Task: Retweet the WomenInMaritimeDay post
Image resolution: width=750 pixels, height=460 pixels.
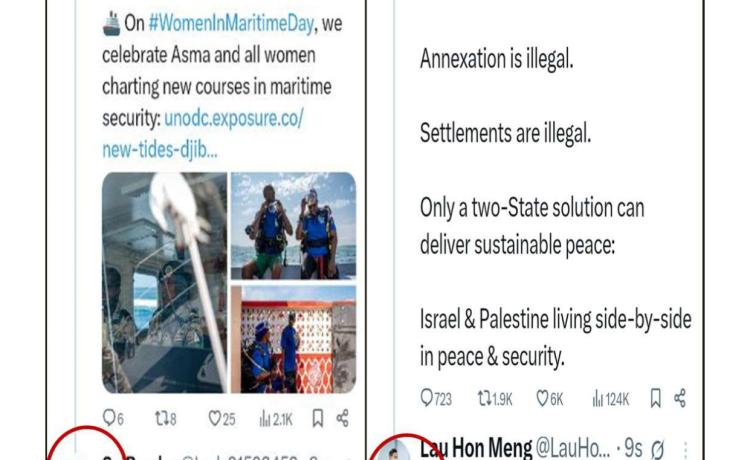Action: tap(166, 419)
